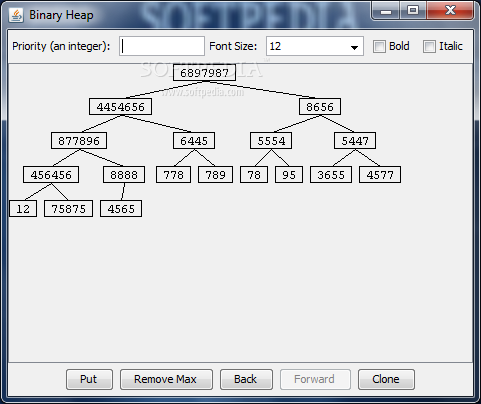Select heap node 456456

(x=51, y=175)
